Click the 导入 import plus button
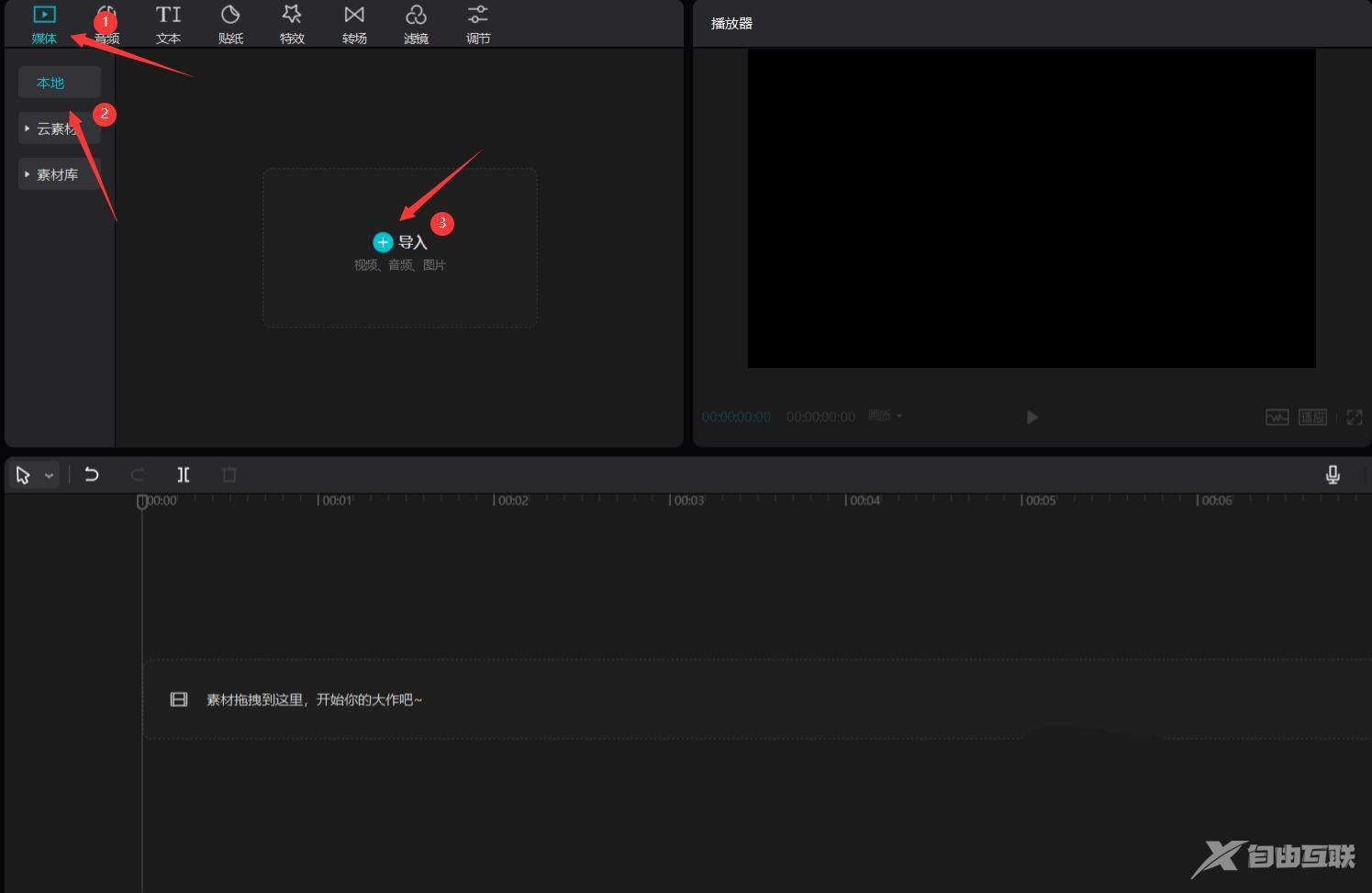This screenshot has width=1372, height=893. tap(383, 242)
